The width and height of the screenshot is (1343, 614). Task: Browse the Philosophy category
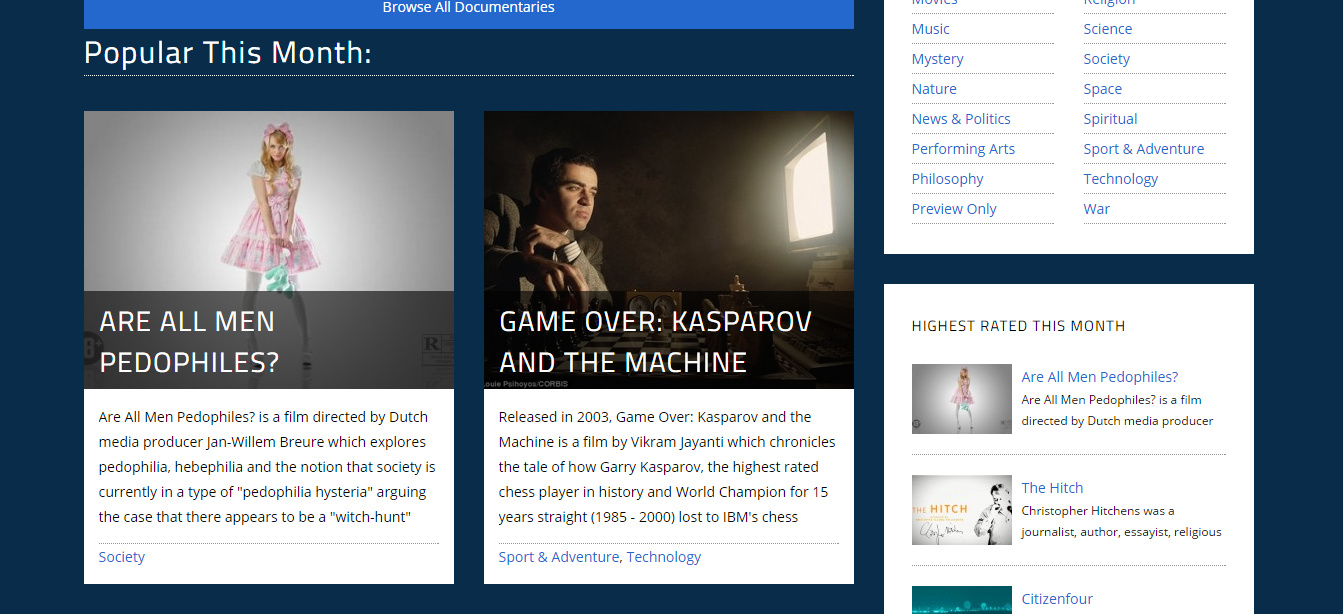click(x=948, y=179)
